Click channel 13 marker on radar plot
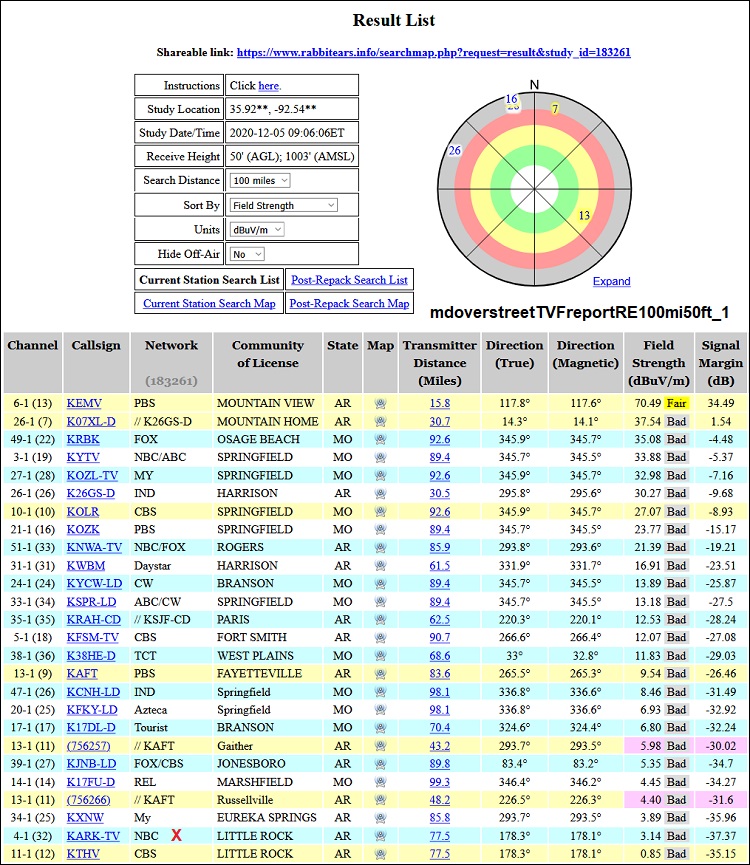This screenshot has width=750, height=865. pyautogui.click(x=584, y=215)
